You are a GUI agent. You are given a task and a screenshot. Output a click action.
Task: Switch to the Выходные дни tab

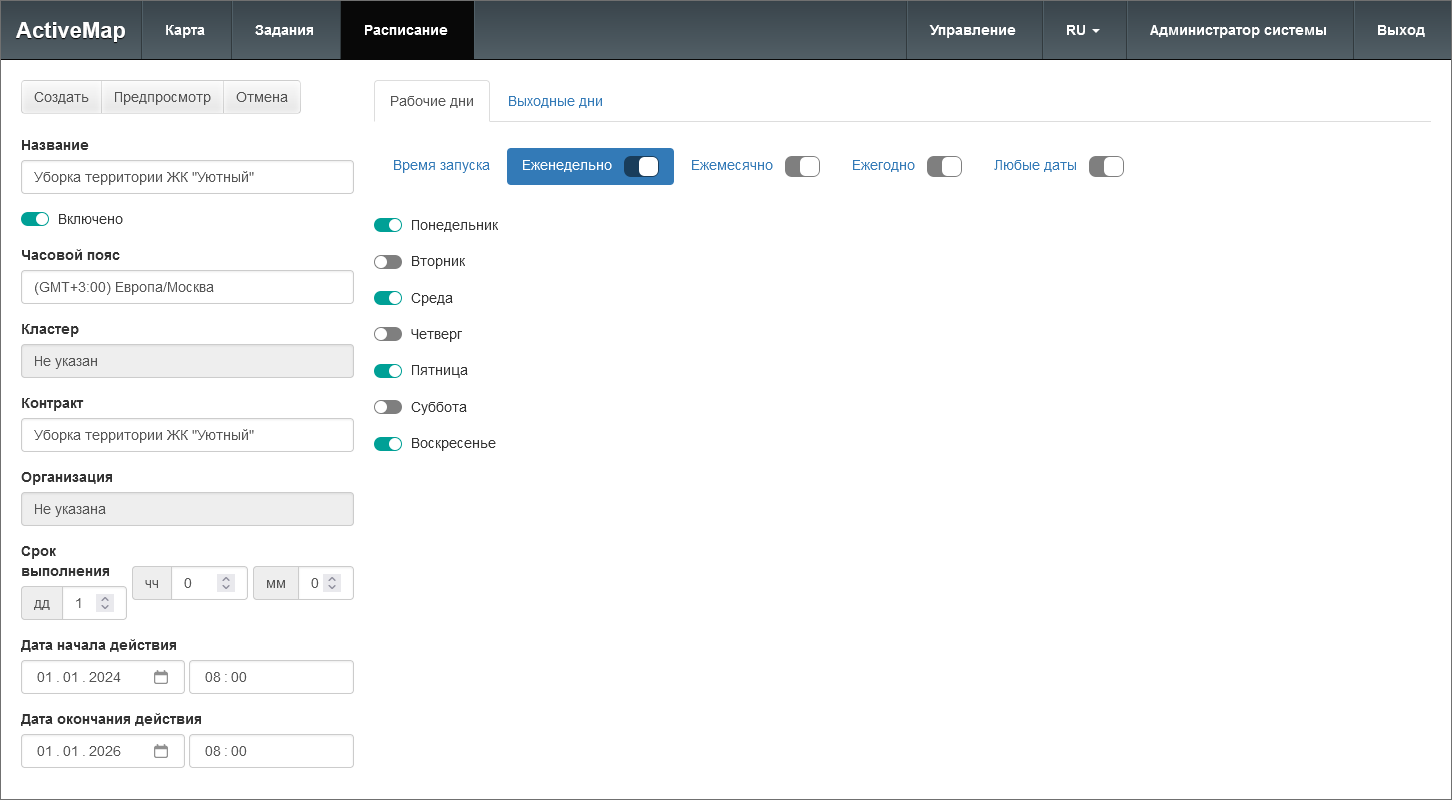click(555, 101)
